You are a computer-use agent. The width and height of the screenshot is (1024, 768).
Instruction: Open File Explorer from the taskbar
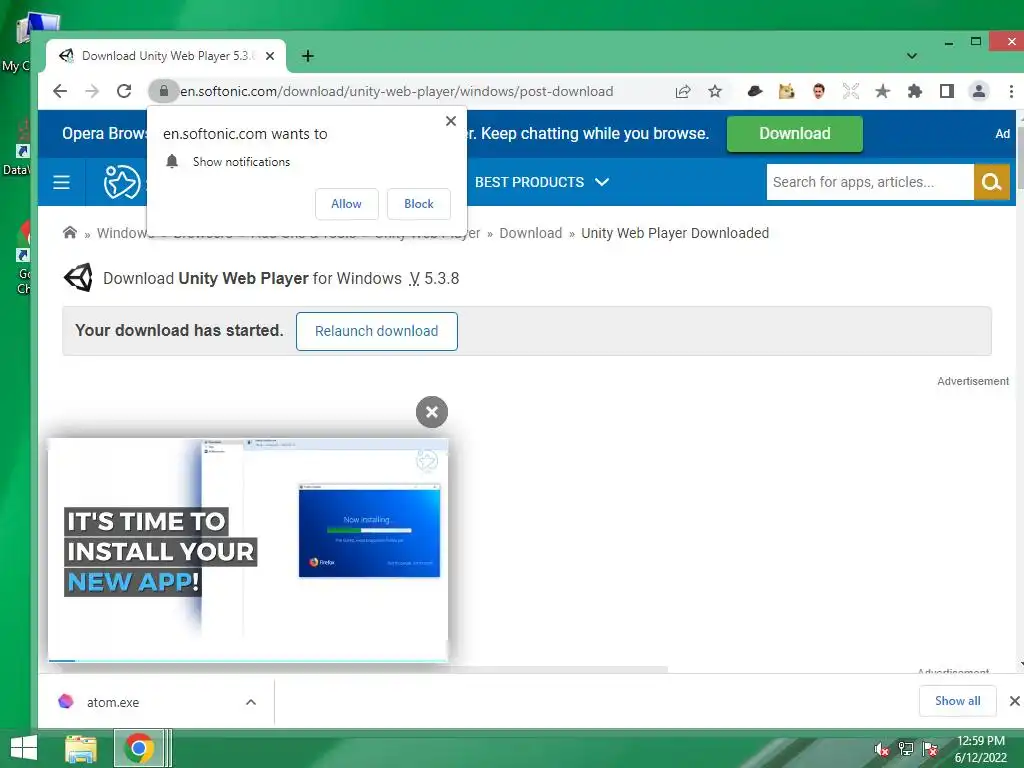point(81,748)
